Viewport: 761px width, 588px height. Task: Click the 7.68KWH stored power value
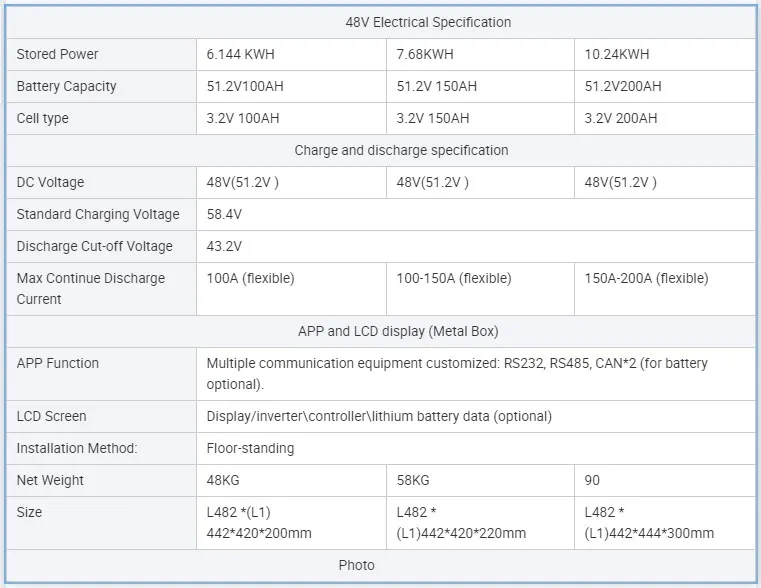pos(425,54)
